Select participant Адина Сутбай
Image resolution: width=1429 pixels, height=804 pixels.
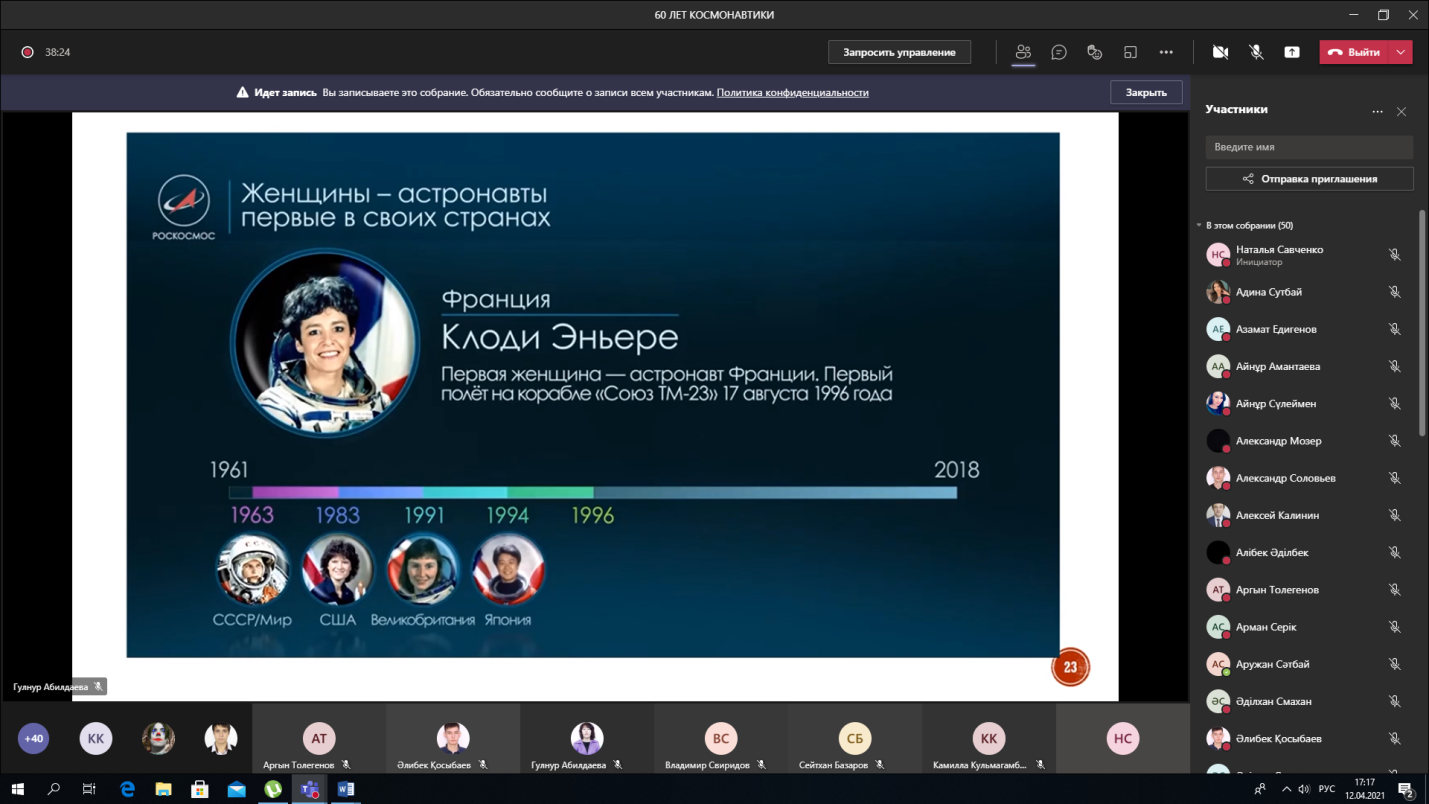1308,292
